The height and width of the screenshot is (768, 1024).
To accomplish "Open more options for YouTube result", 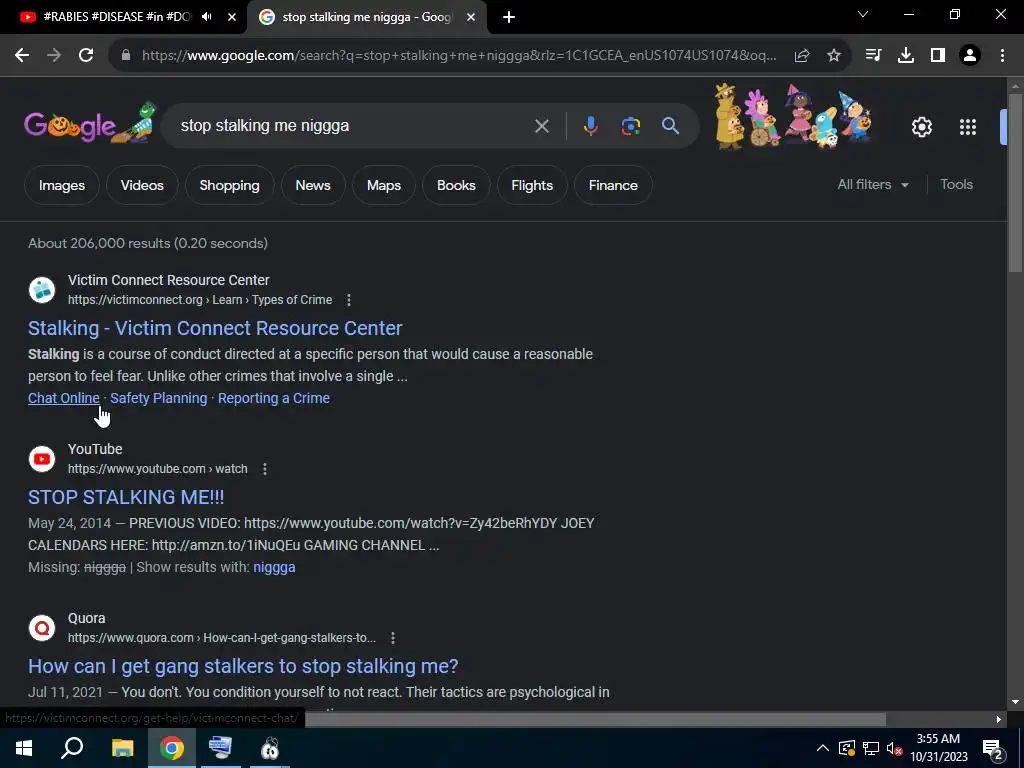I will (x=264, y=469).
